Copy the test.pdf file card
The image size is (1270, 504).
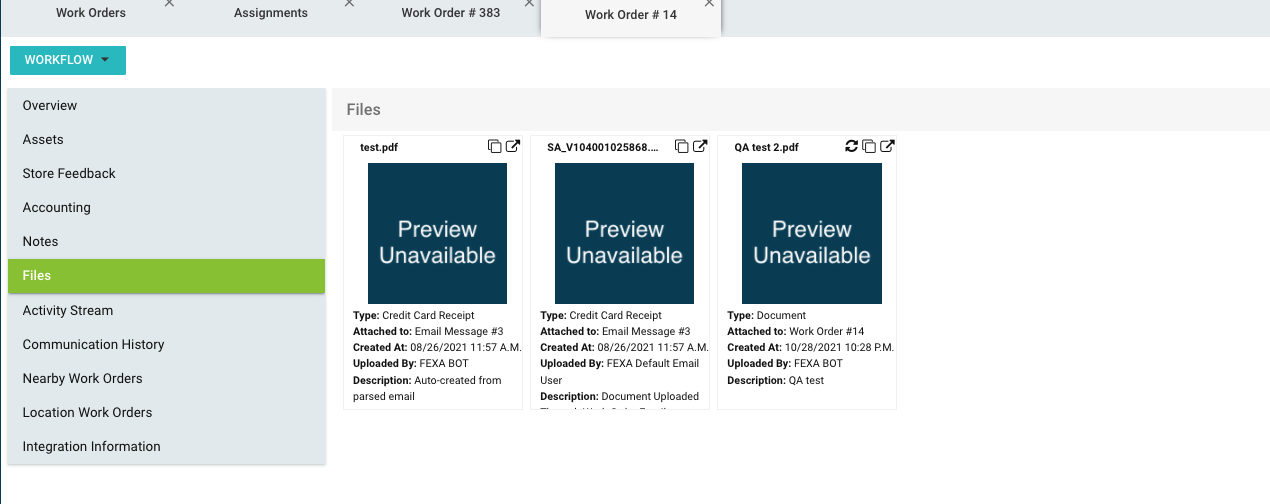[495, 147]
